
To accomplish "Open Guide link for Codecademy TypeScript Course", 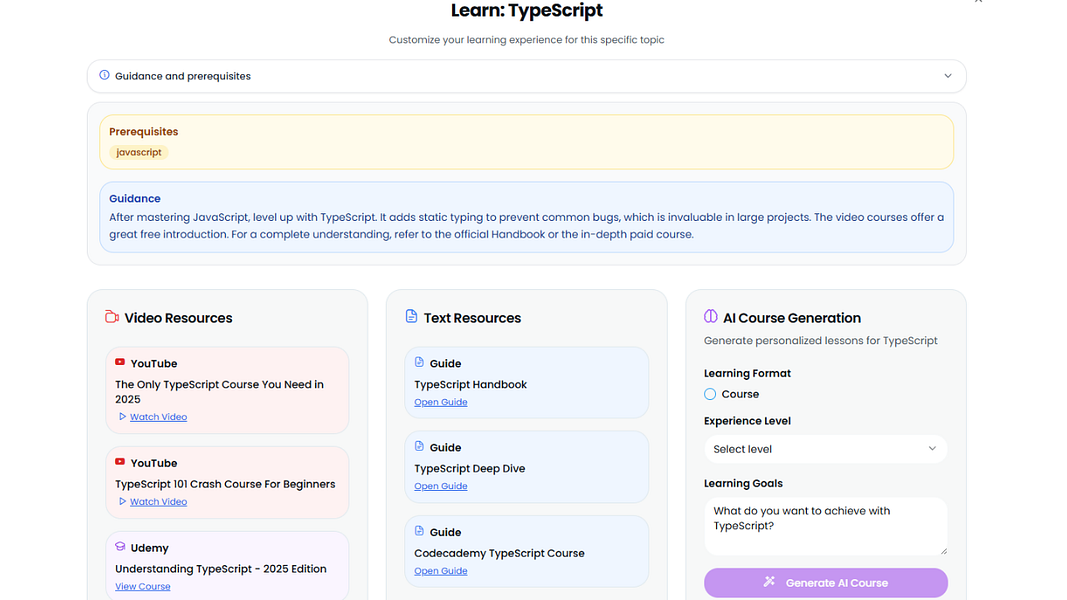I will (x=441, y=571).
